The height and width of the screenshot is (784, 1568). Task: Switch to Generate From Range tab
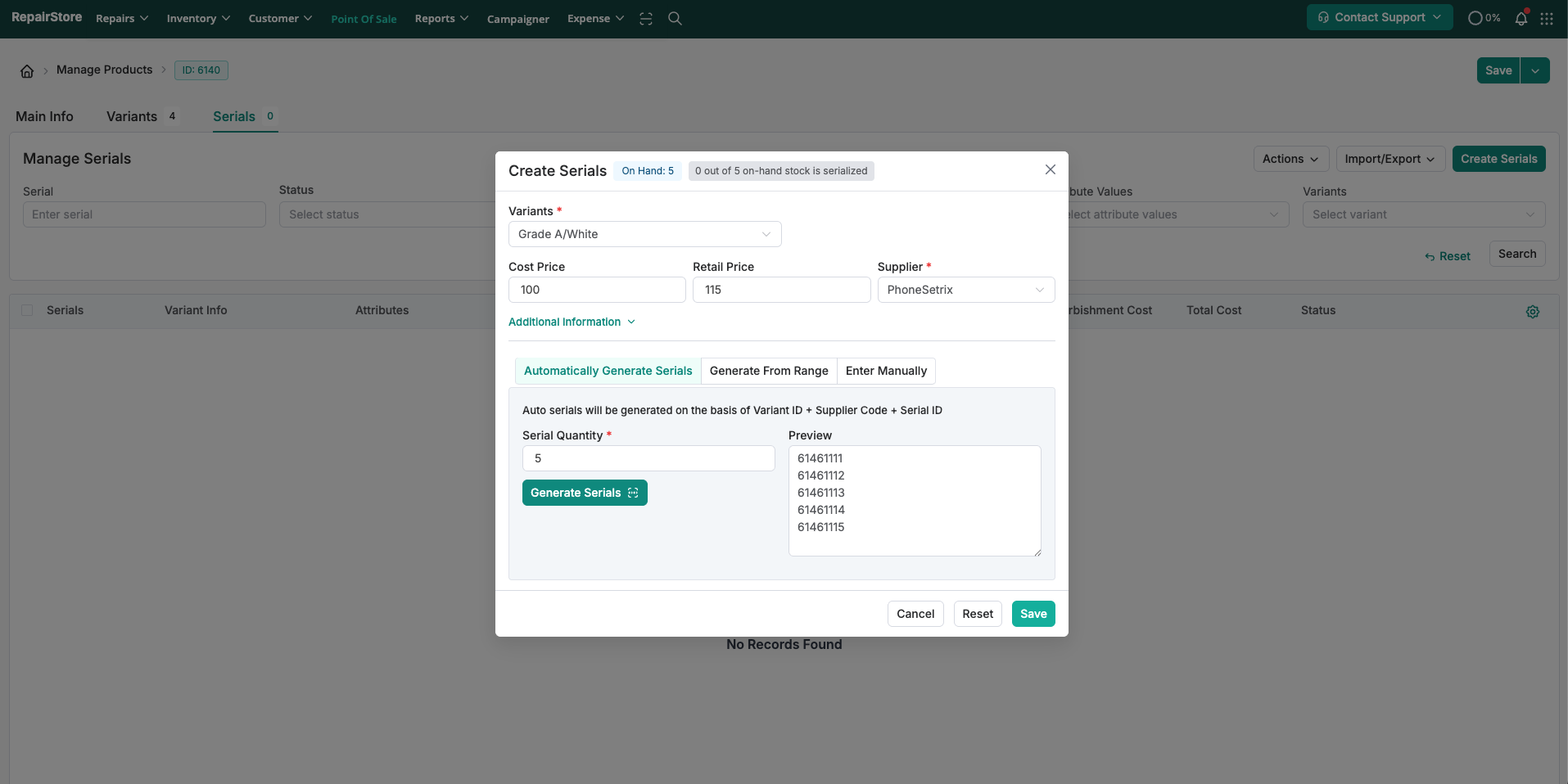[x=768, y=371]
